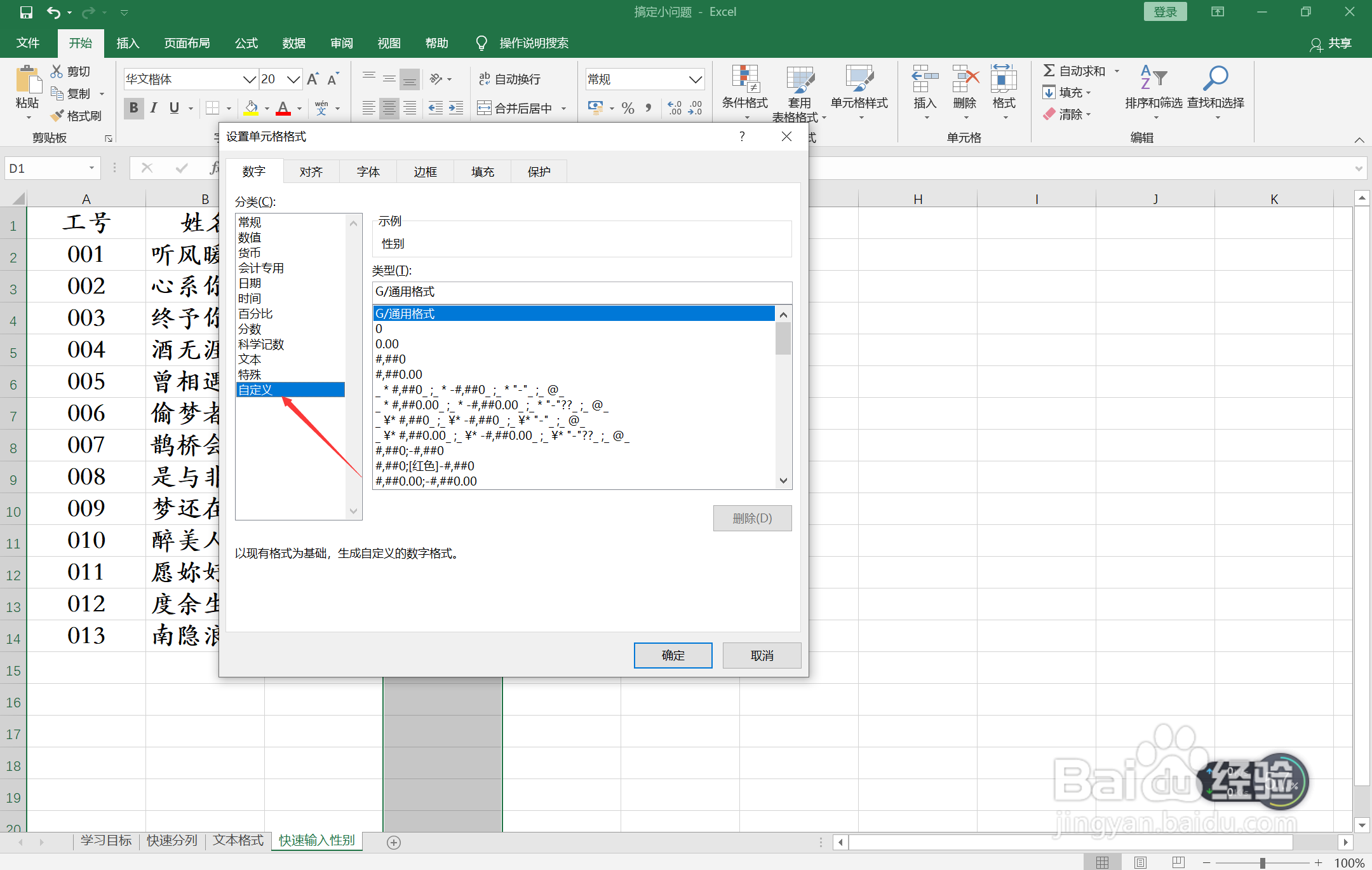Click the 取消 button

tap(762, 655)
